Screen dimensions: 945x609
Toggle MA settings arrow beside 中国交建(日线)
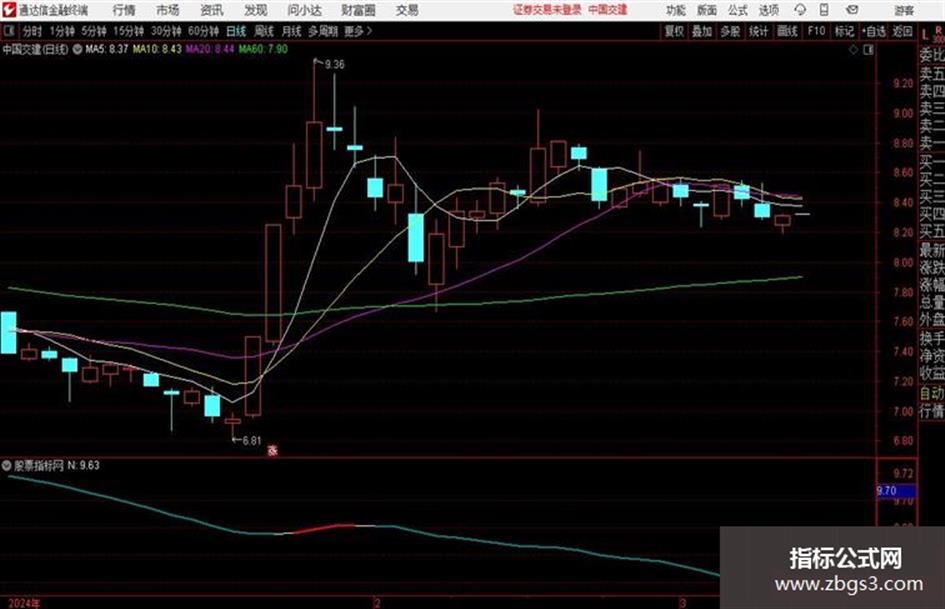(77, 49)
